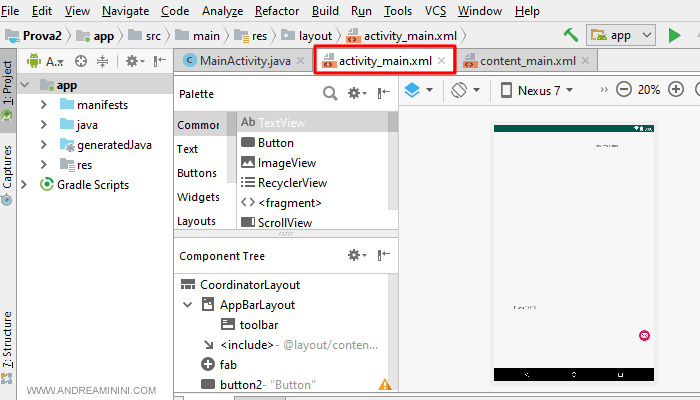Click the Palette search icon
The height and width of the screenshot is (400, 700).
click(x=330, y=93)
